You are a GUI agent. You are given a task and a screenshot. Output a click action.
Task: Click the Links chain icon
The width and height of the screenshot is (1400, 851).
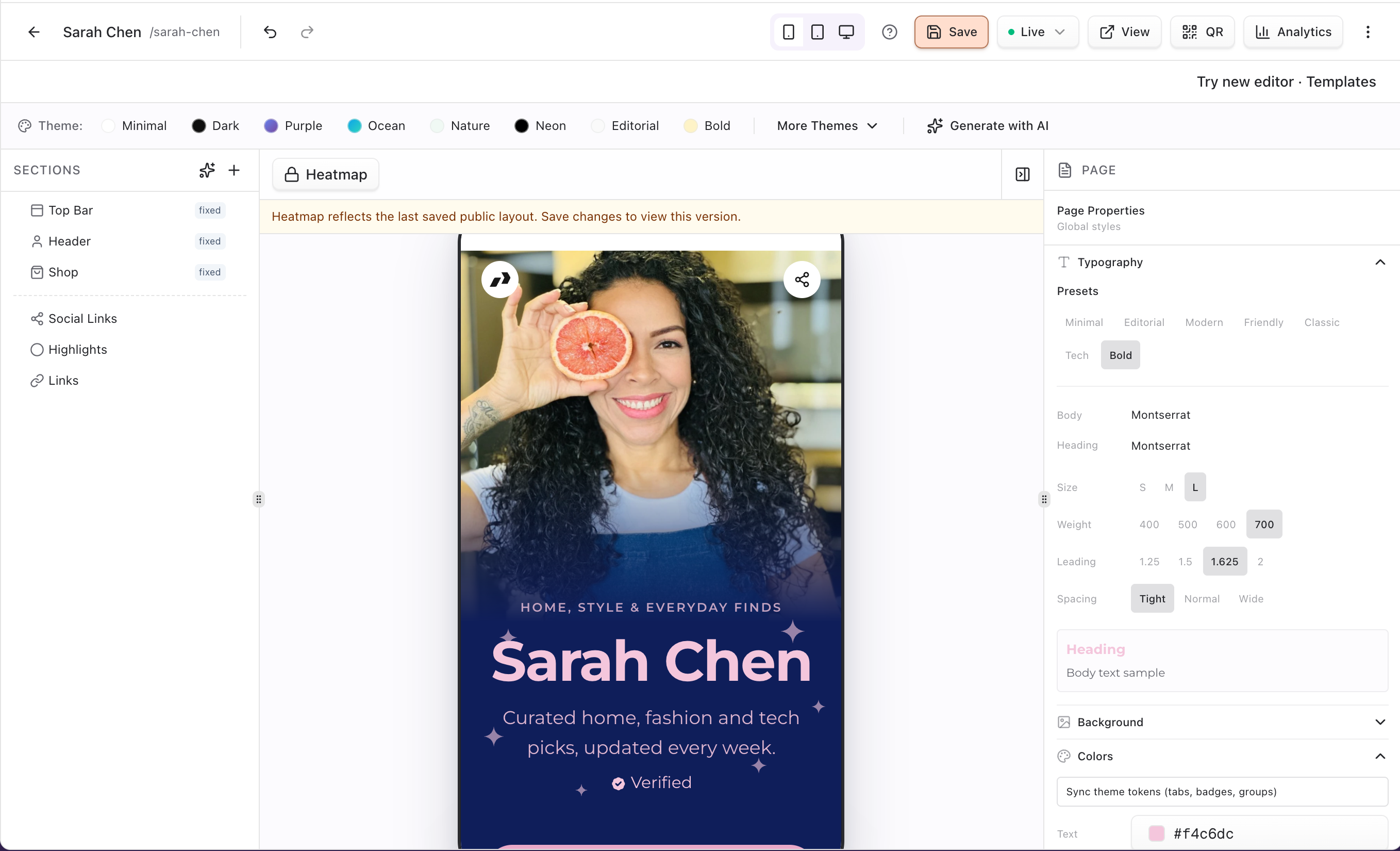click(37, 381)
